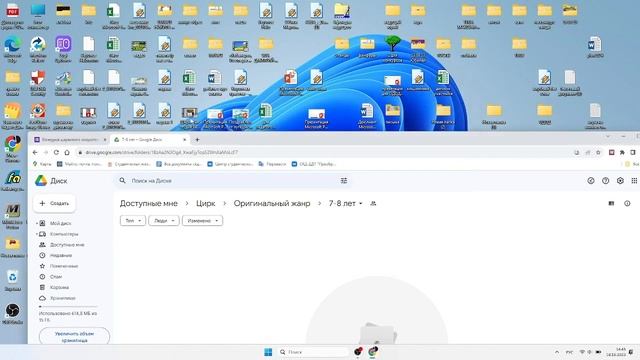Open the PDF document on the desktop
This screenshot has width=640, height=360.
tap(12, 16)
